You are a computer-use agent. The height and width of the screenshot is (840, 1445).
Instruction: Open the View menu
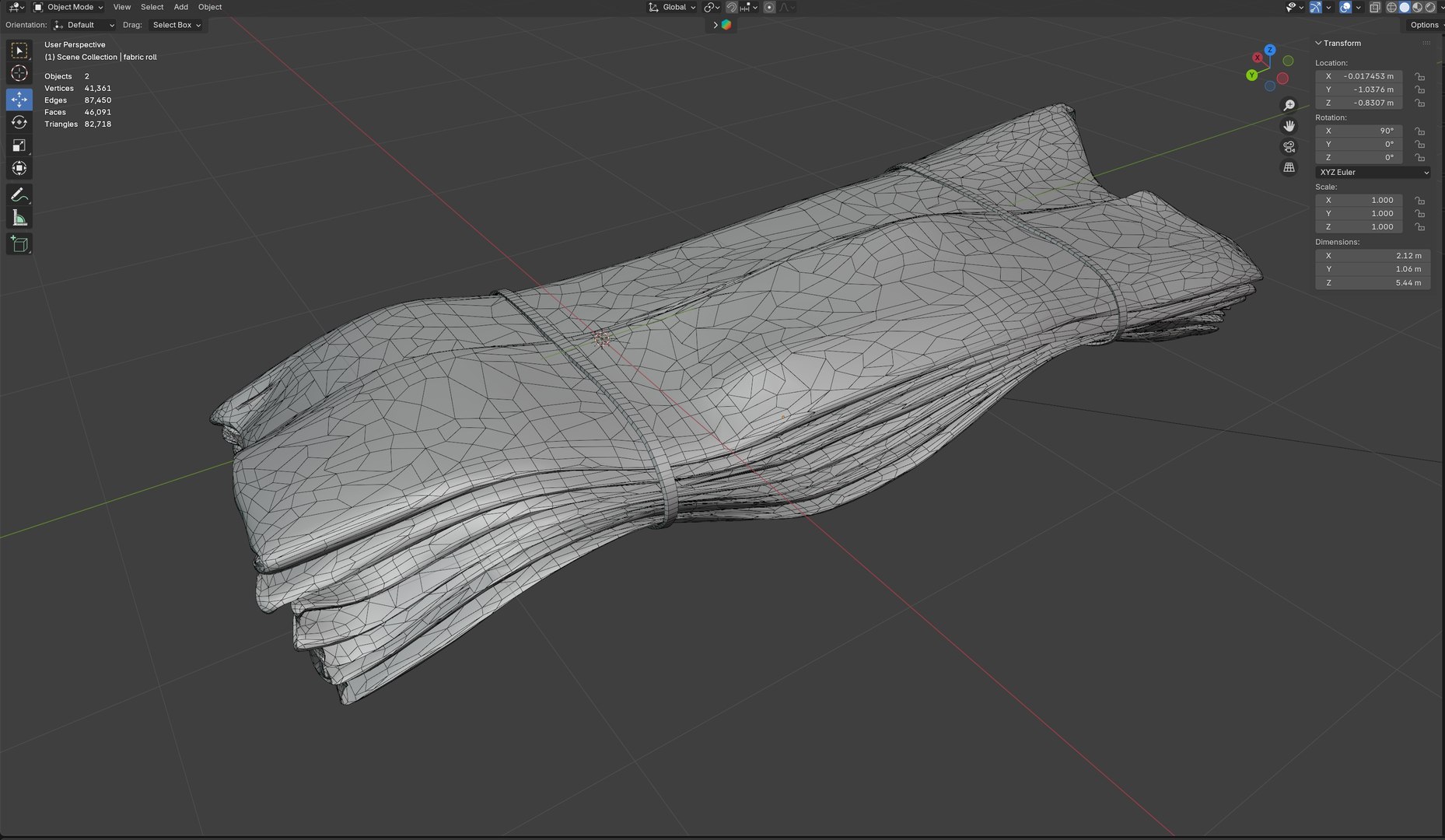tap(122, 7)
